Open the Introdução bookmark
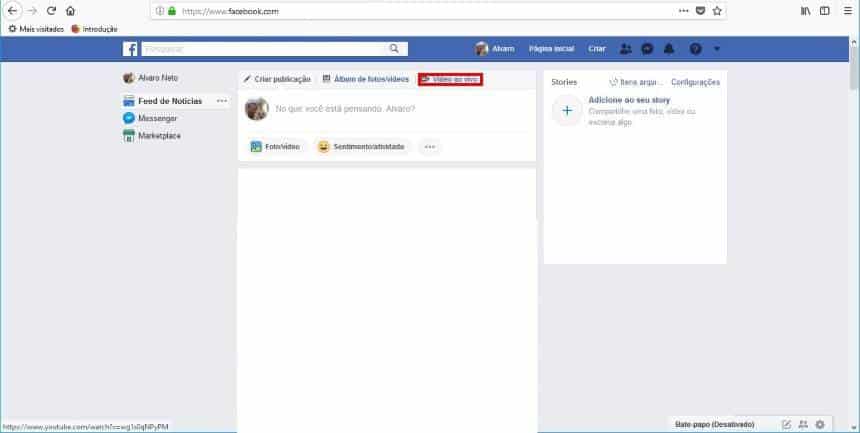This screenshot has width=860, height=433. click(94, 29)
